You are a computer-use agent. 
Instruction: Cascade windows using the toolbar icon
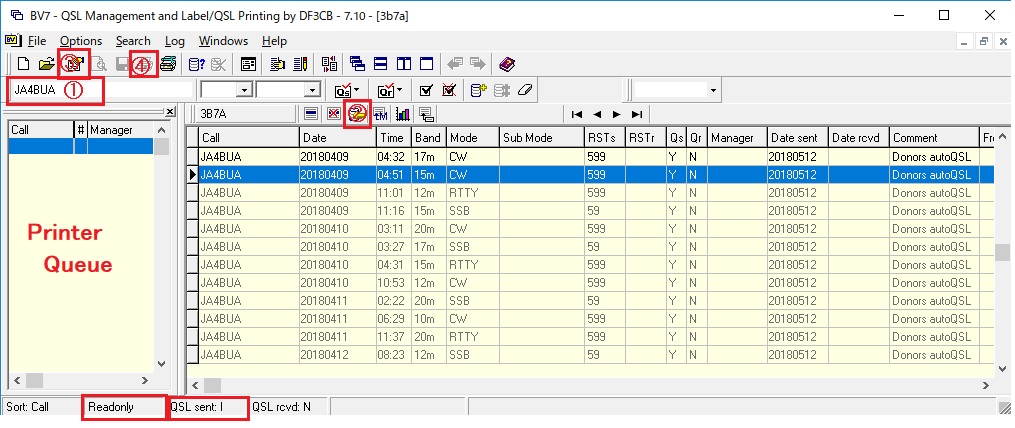pos(357,64)
